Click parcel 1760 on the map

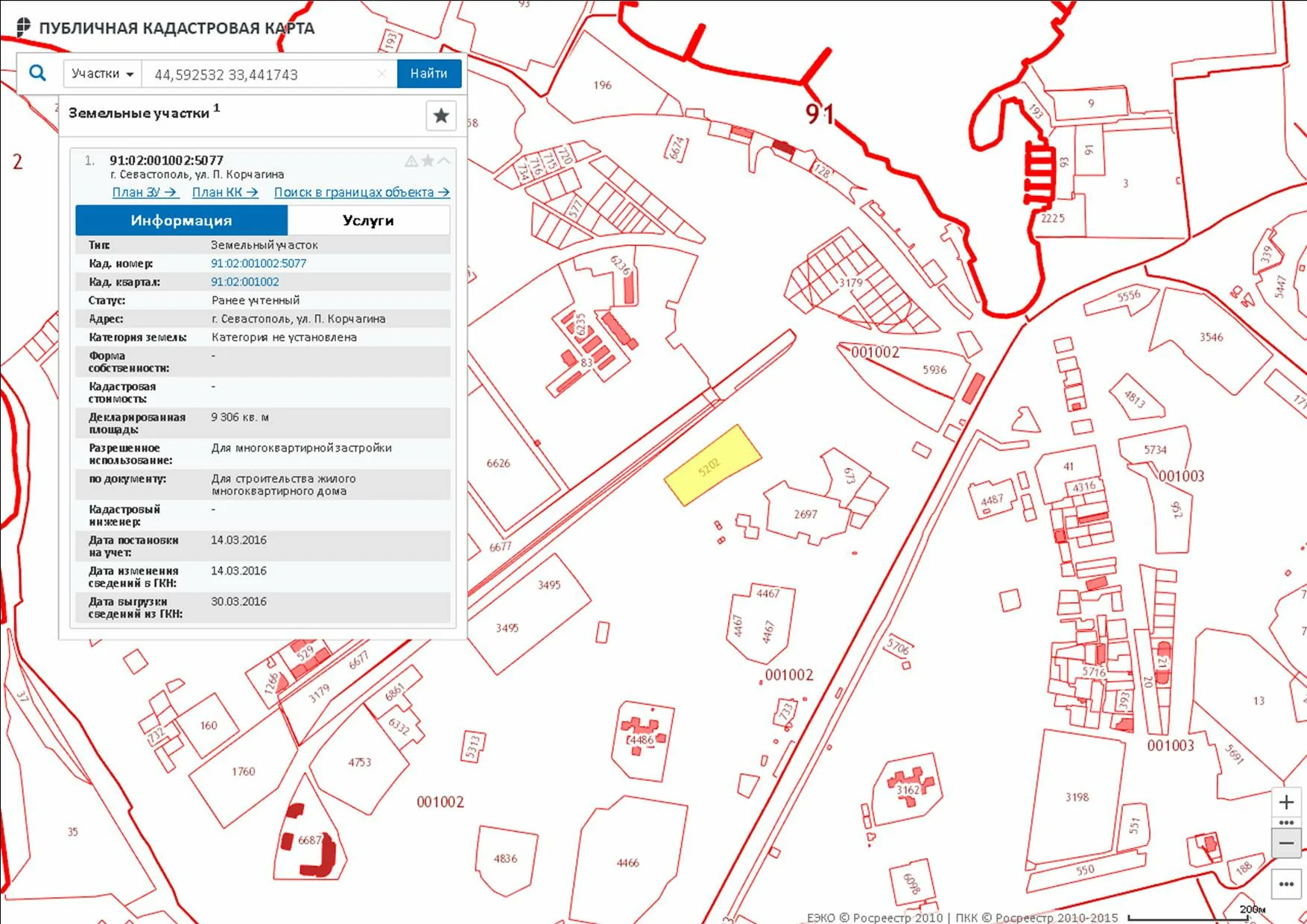pos(243,771)
